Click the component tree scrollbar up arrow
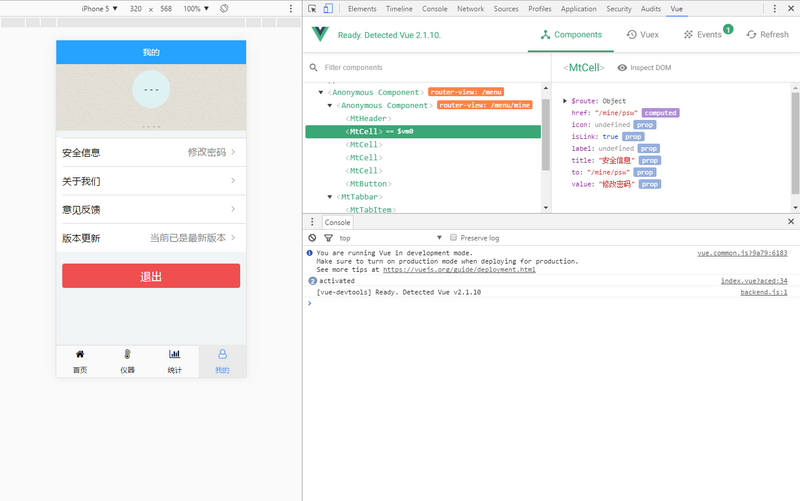 (x=546, y=88)
